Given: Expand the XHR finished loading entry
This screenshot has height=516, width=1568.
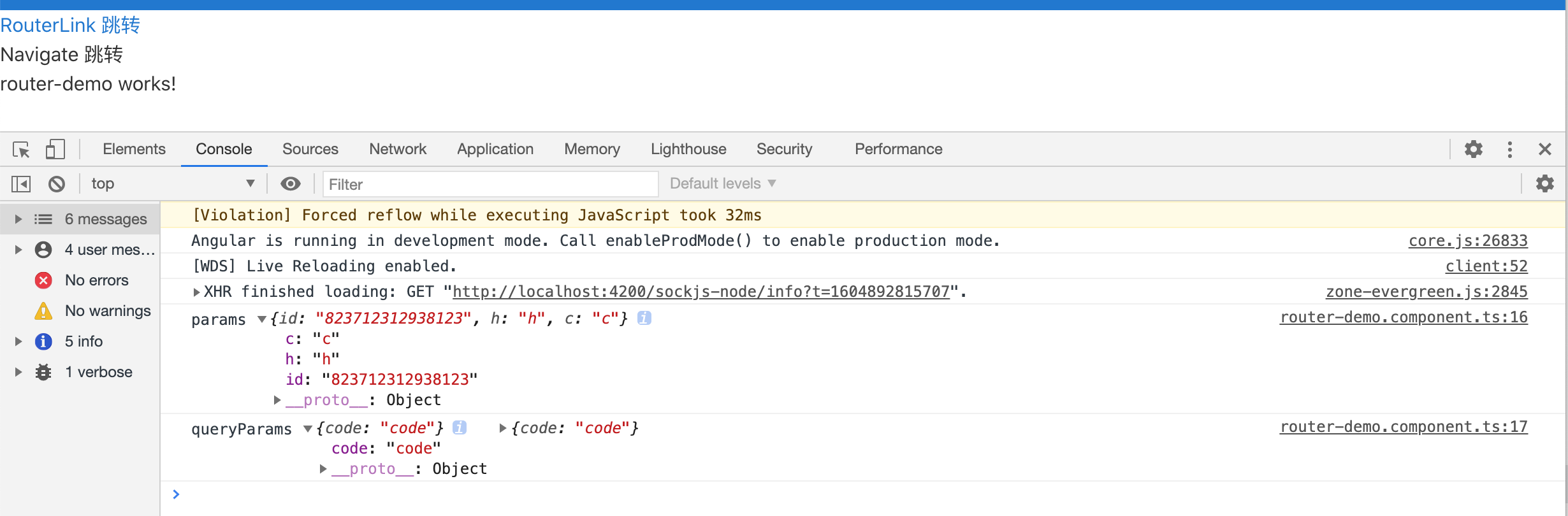Looking at the screenshot, I should 196,292.
